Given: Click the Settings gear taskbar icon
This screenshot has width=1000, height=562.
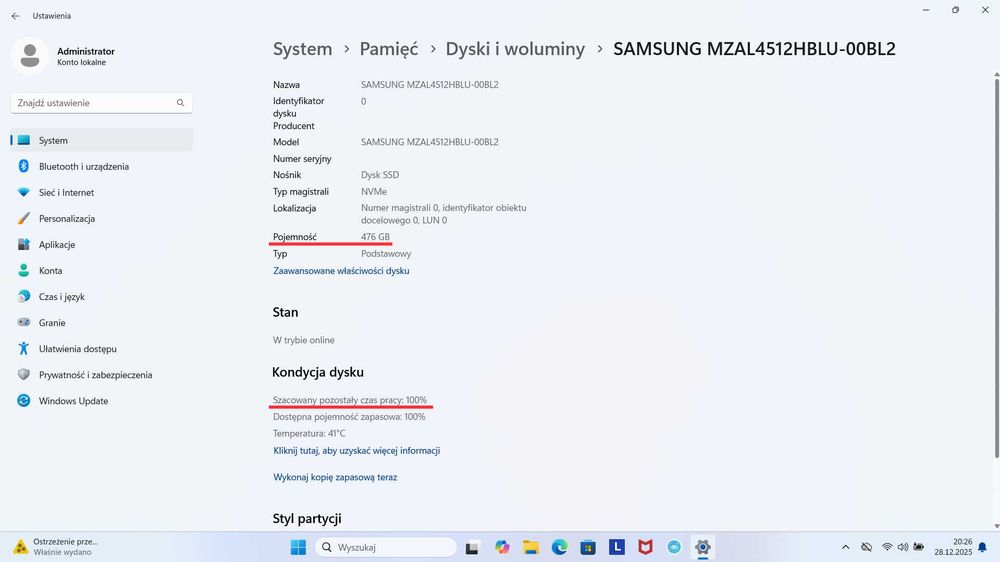Looking at the screenshot, I should [x=703, y=547].
